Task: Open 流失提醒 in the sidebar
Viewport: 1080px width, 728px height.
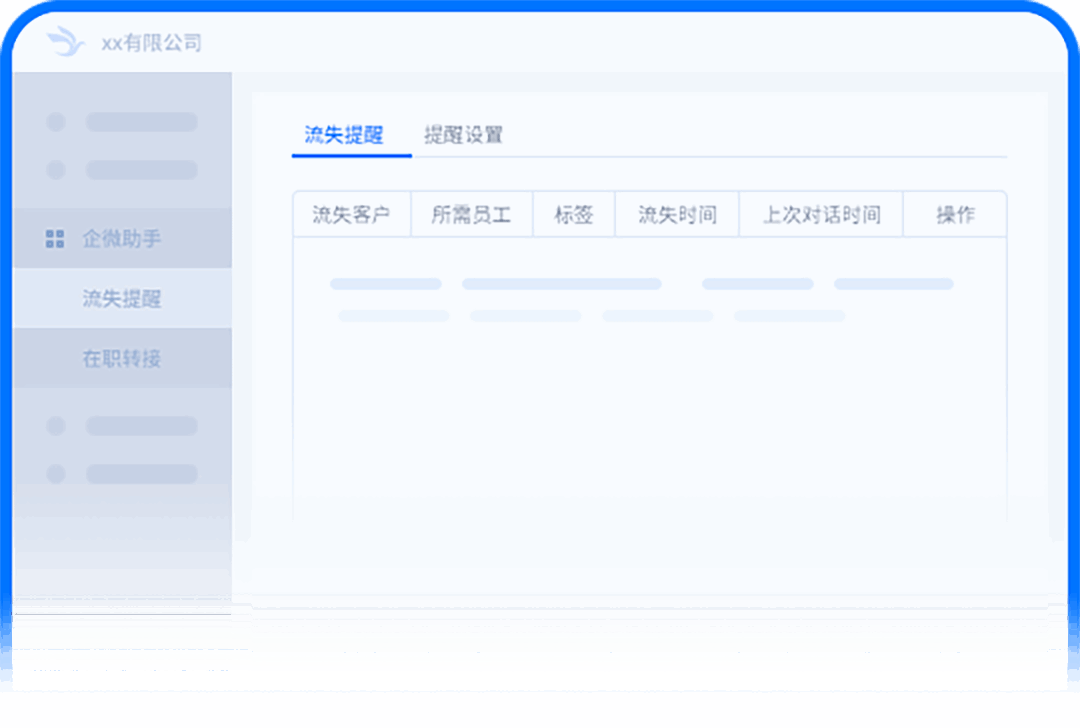Action: [x=122, y=299]
